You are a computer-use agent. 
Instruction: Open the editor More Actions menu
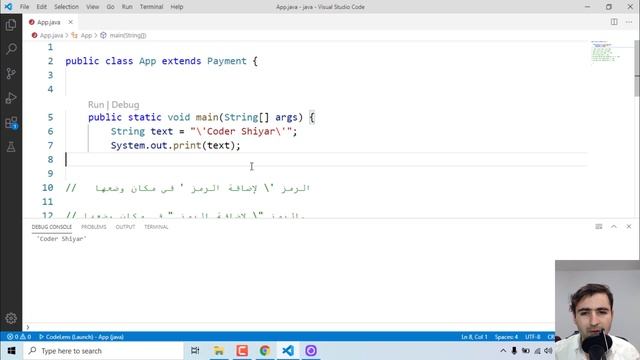[x=629, y=22]
